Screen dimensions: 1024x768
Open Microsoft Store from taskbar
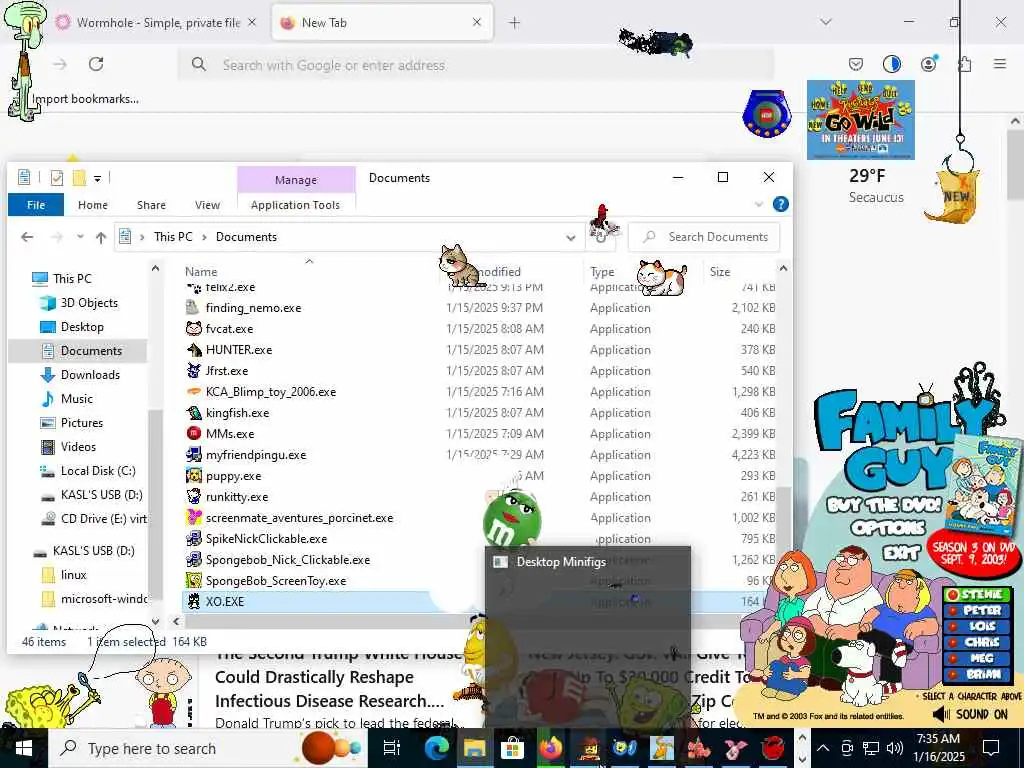[513, 748]
